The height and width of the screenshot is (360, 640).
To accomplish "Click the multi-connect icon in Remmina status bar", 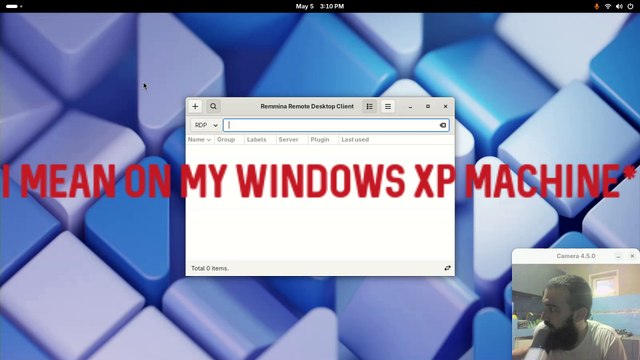I will [447, 268].
